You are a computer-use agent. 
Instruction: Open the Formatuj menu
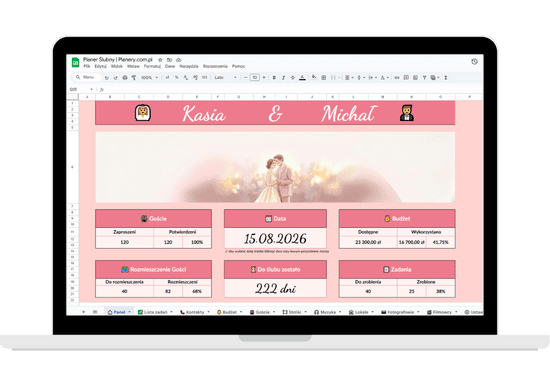coord(152,66)
